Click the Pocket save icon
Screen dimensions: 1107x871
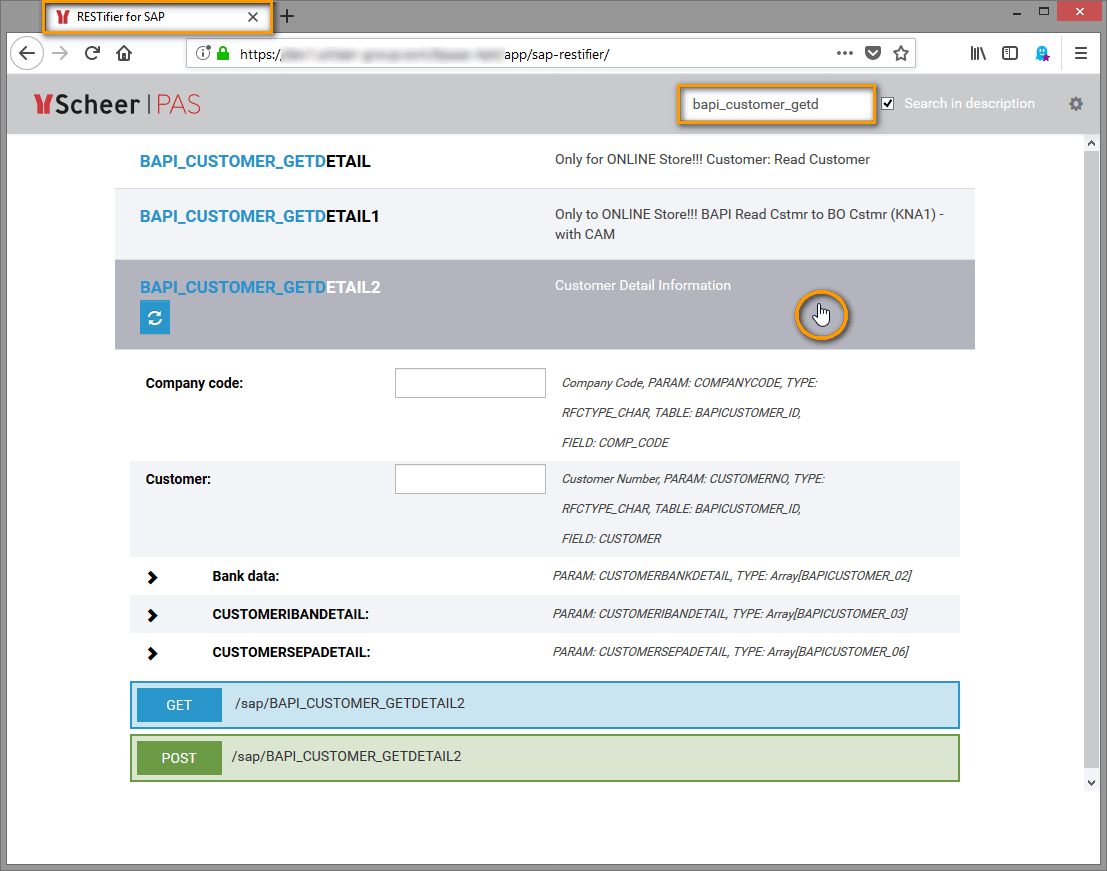pos(873,53)
